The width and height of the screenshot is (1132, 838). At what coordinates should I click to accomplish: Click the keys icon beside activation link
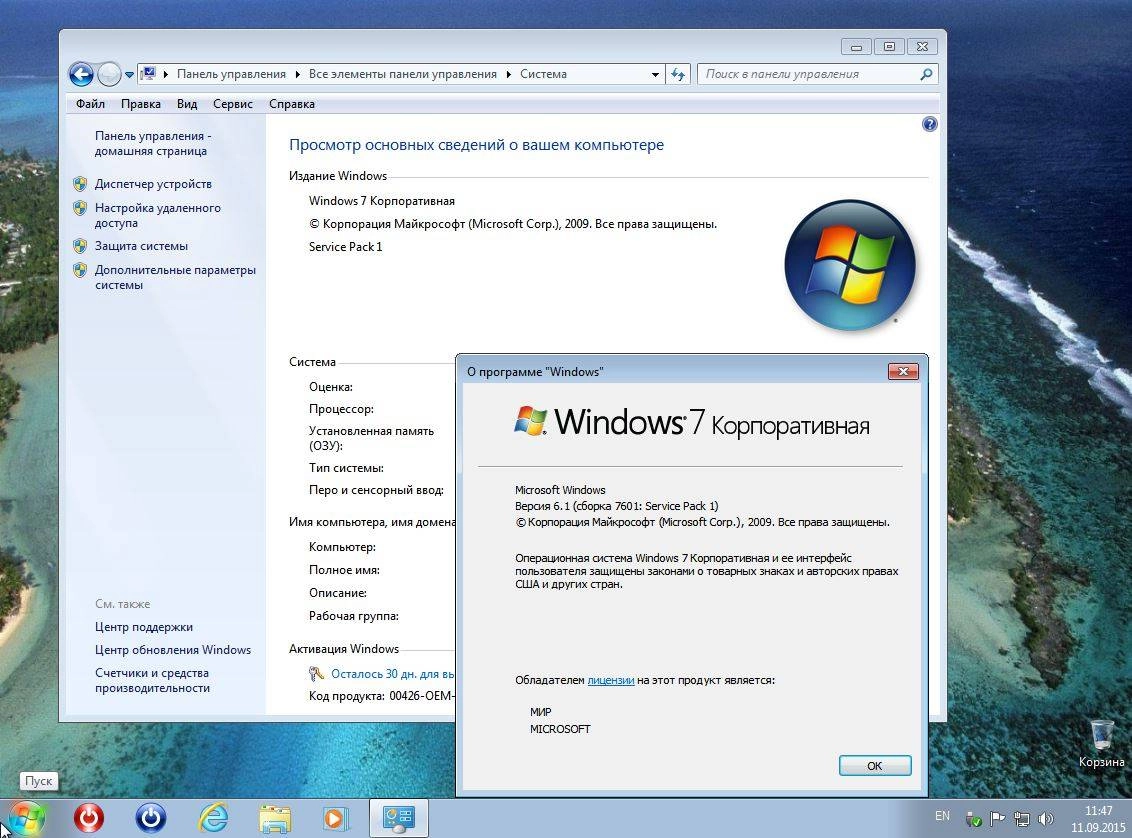(315, 673)
